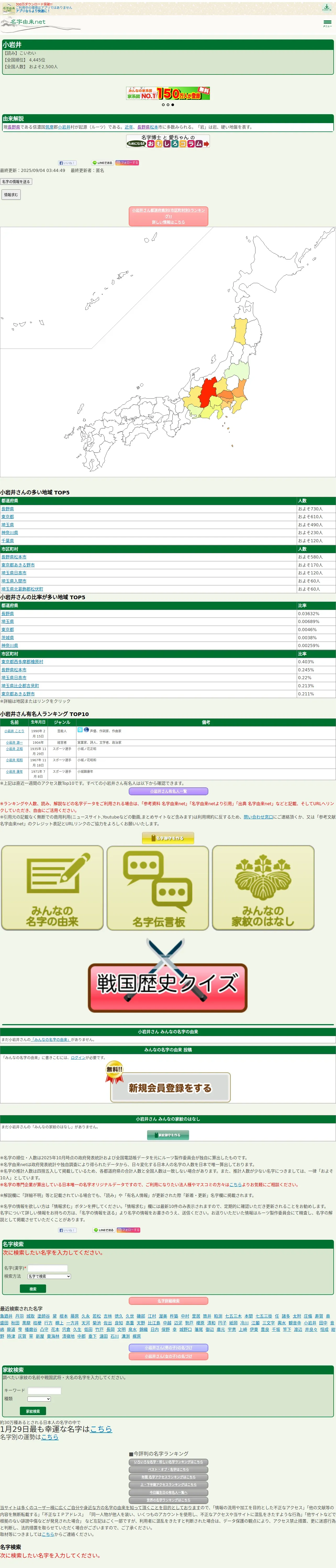The width and height of the screenshot is (336, 1568).
Task: Open the 埼玉県入間市 link
Action: pos(14,581)
